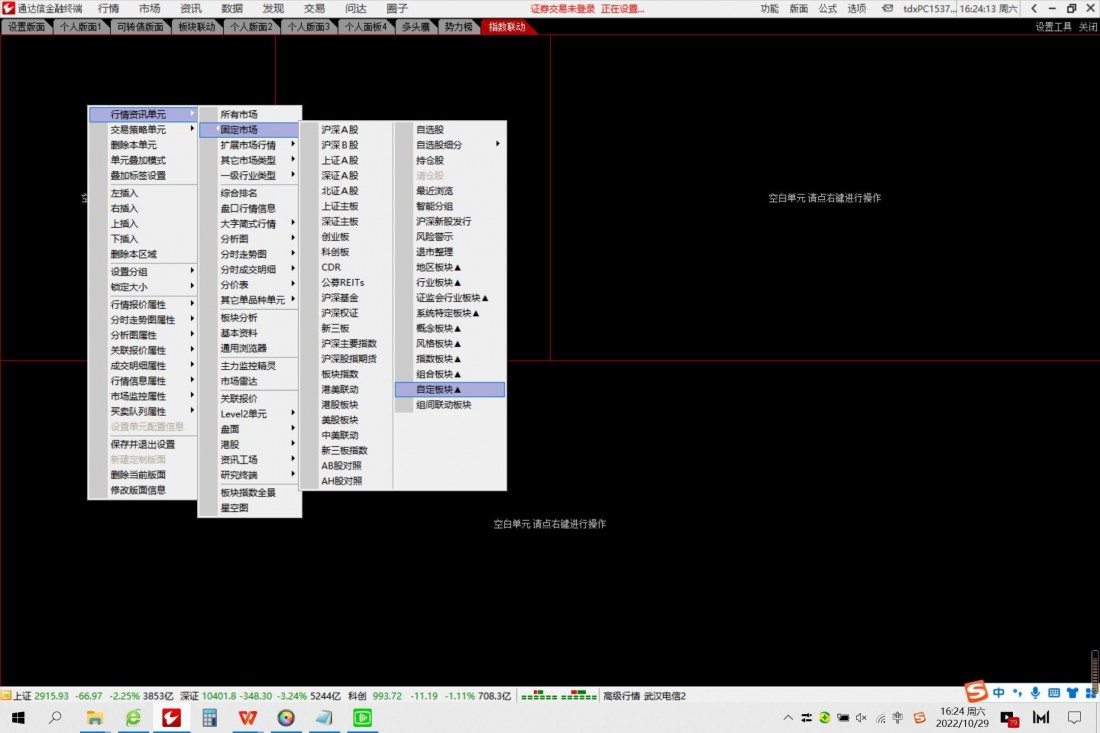Open the colorful circle app on taskbar
The image size is (1100, 733).
click(x=286, y=718)
